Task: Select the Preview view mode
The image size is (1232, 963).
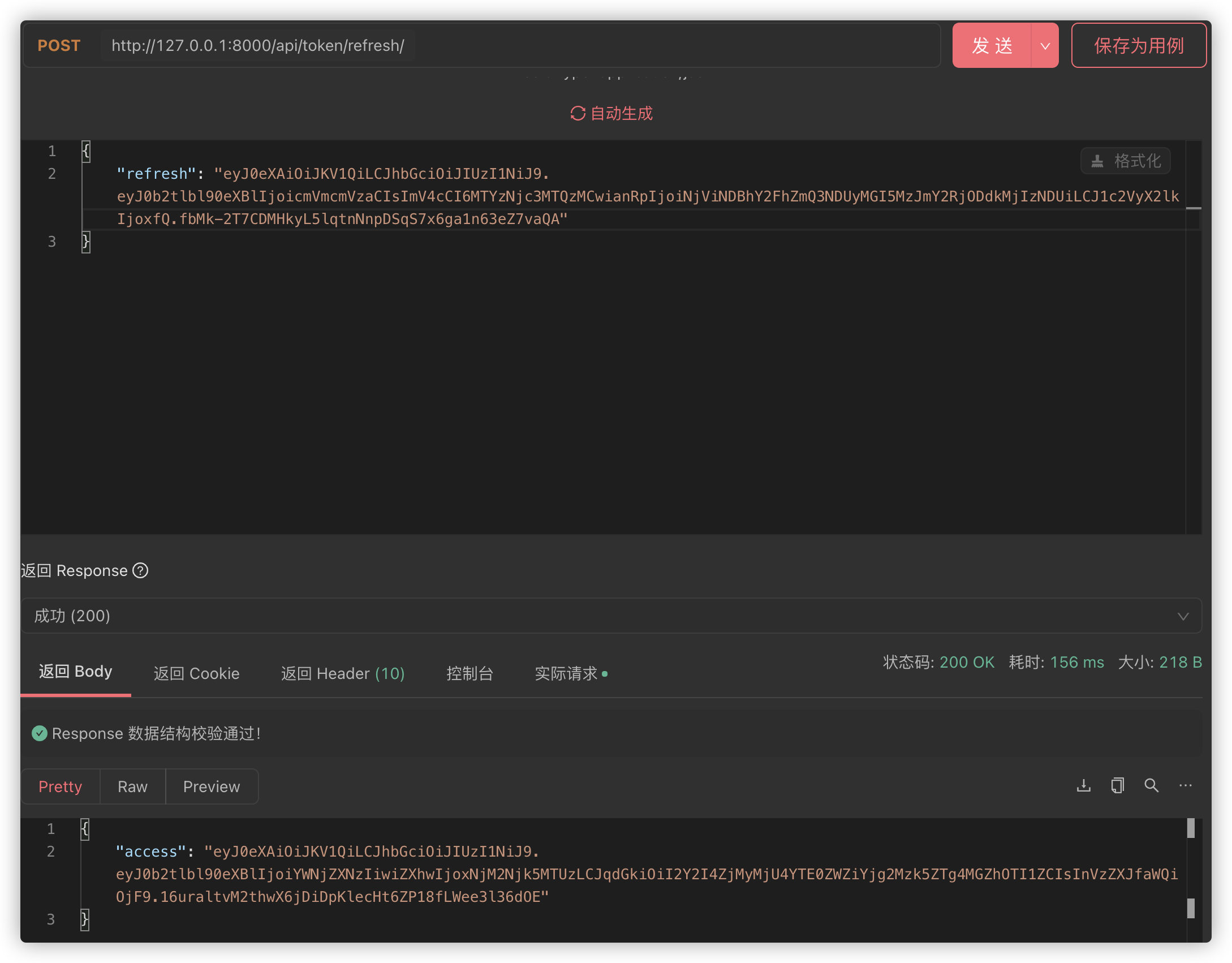Action: coord(212,786)
